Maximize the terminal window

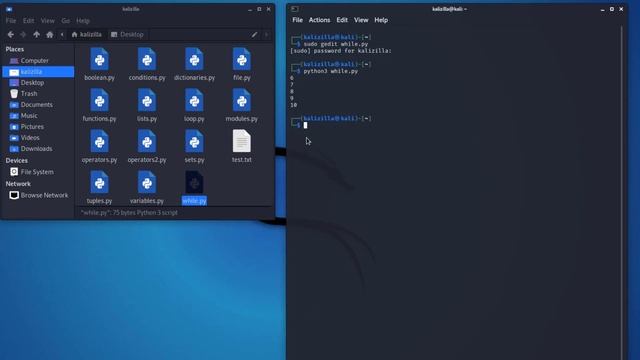(611, 9)
